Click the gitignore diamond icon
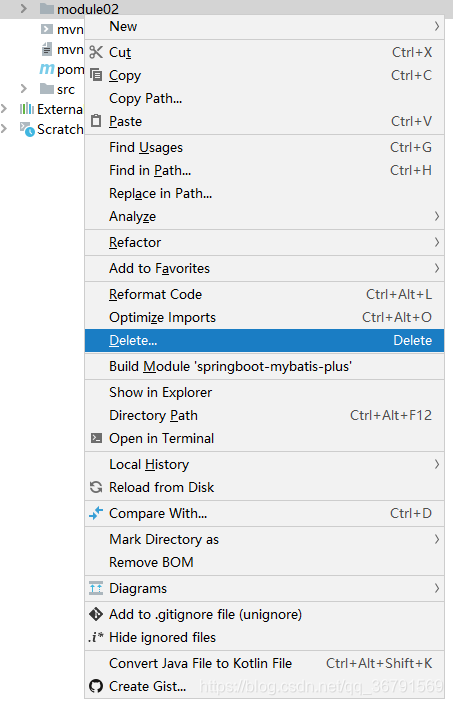Viewport: 453px width, 705px height. [x=96, y=614]
